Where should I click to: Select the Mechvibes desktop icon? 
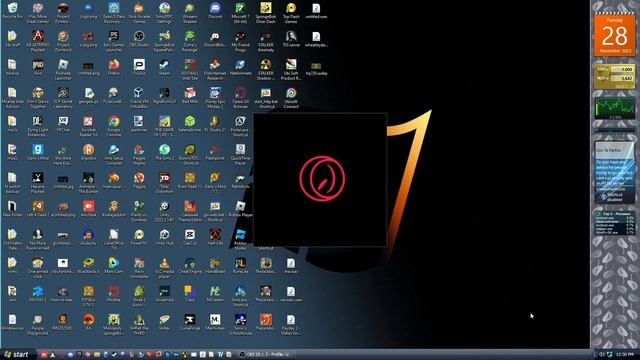click(215, 322)
